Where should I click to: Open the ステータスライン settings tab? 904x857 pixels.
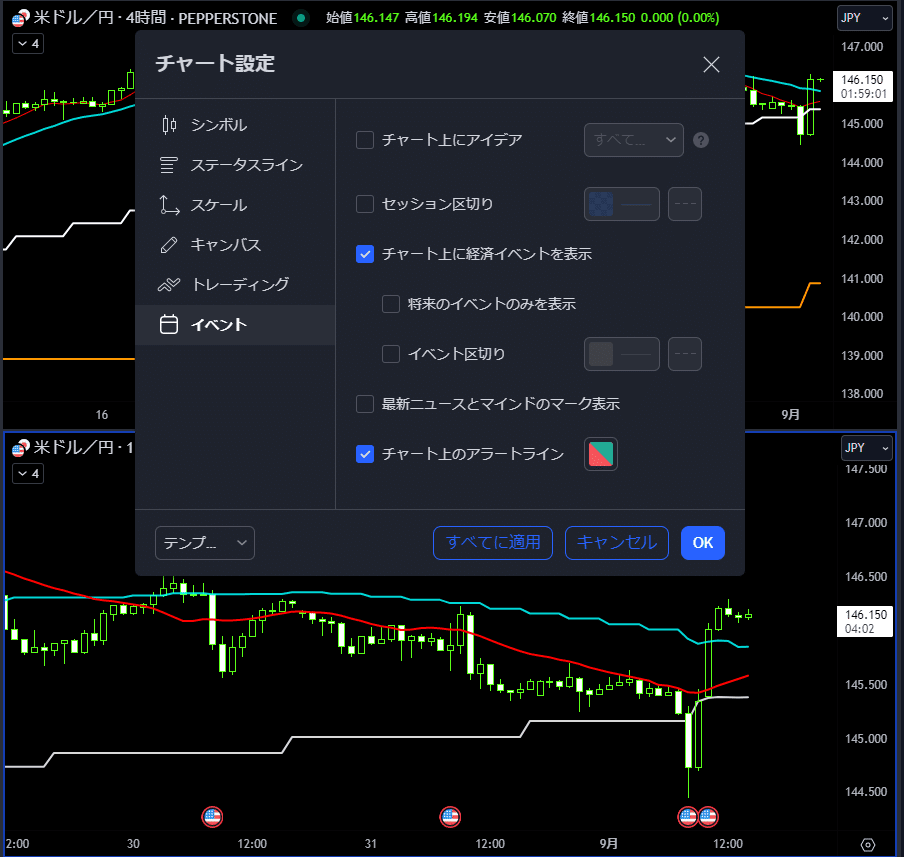[x=235, y=165]
